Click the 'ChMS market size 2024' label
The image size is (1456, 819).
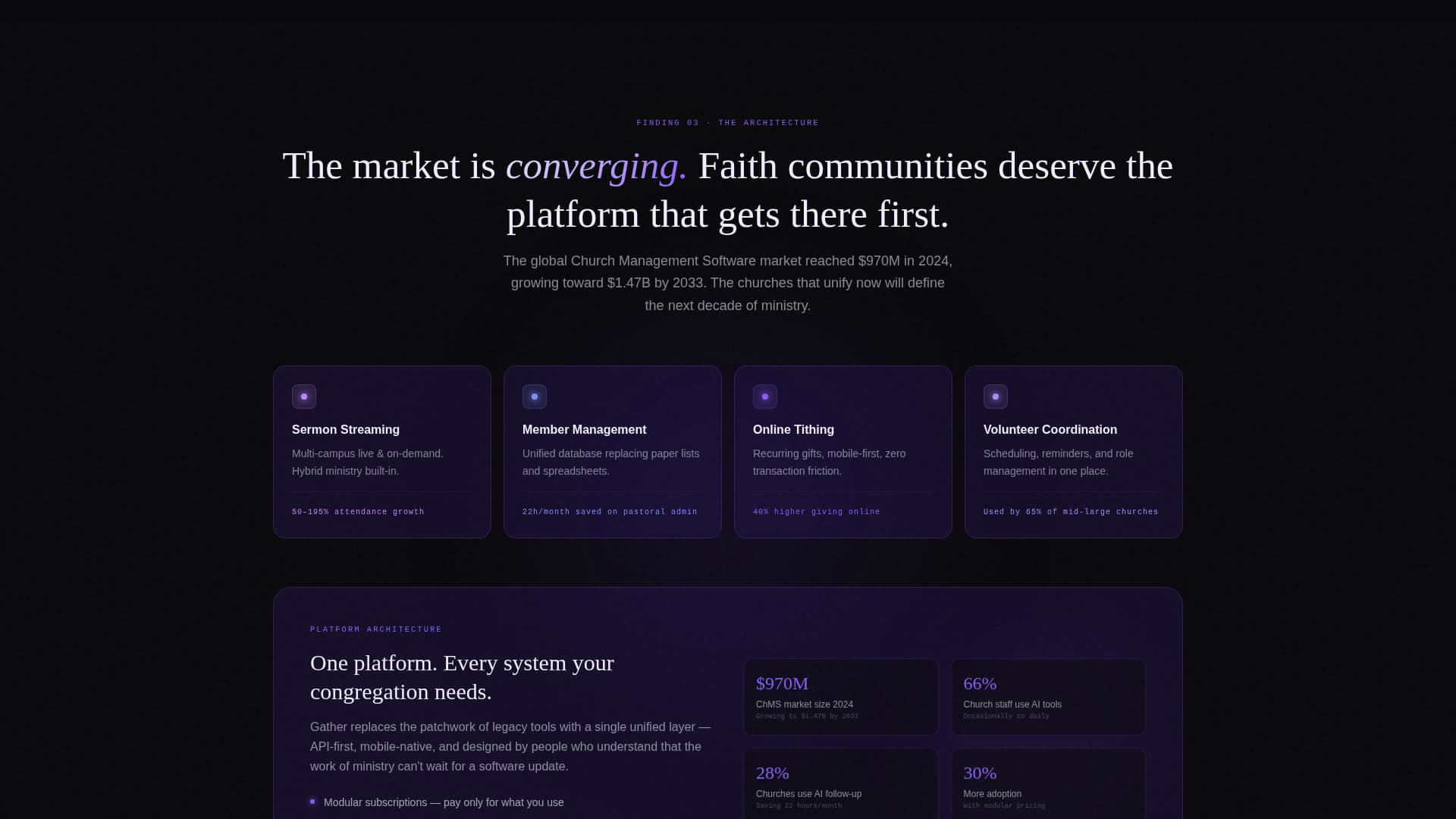[805, 704]
